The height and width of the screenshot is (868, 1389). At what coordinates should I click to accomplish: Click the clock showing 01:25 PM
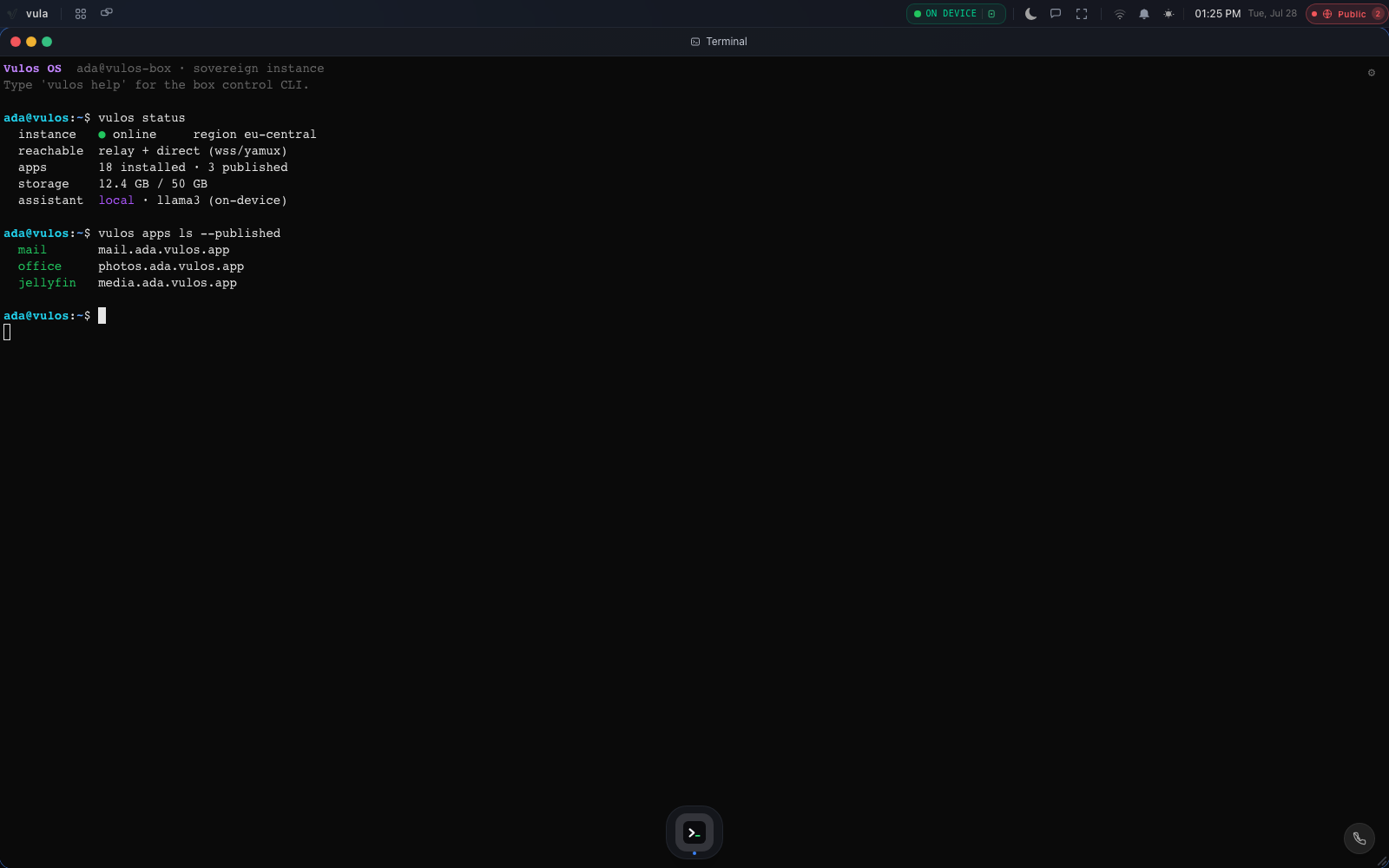[1217, 14]
